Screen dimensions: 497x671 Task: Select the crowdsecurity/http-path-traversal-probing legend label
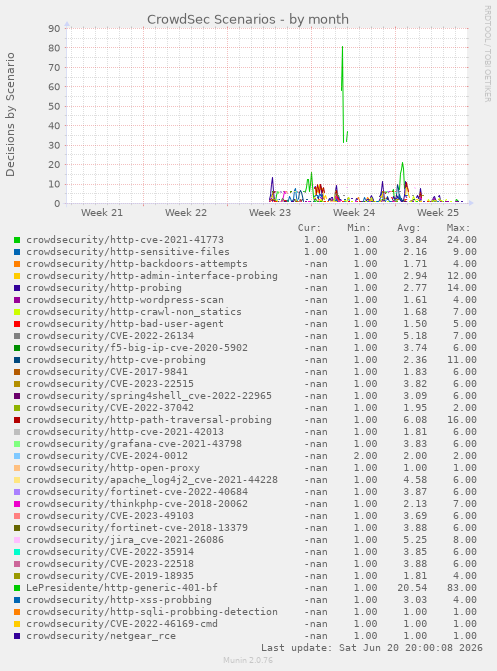click(149, 420)
